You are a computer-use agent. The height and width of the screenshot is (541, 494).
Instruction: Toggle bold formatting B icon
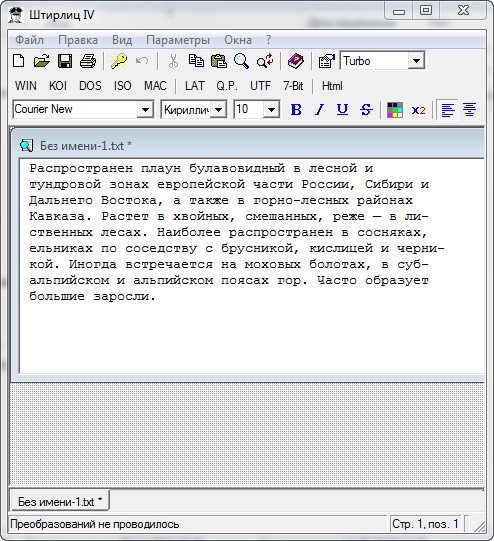tap(296, 110)
